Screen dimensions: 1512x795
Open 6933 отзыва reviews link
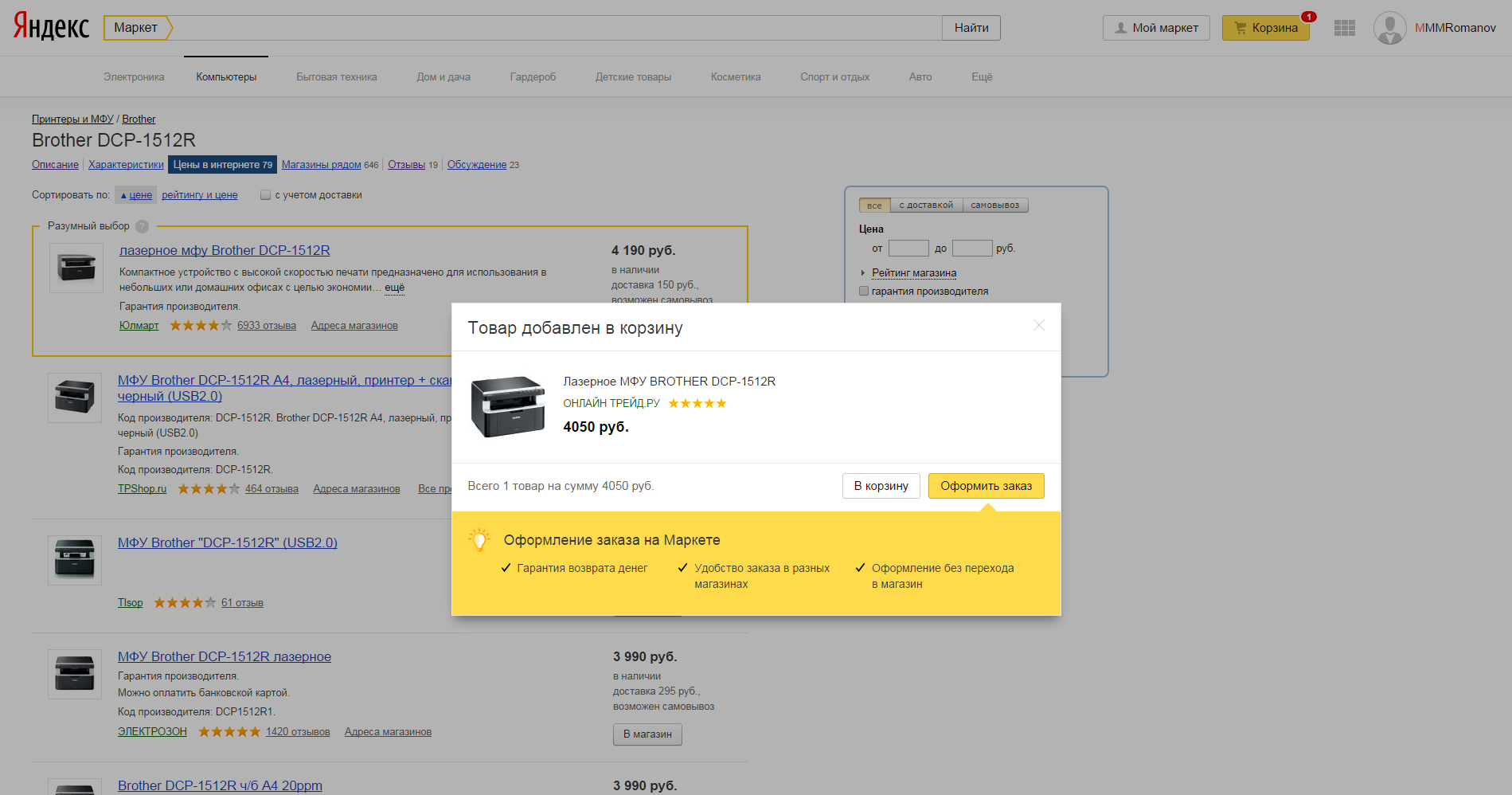tap(267, 326)
